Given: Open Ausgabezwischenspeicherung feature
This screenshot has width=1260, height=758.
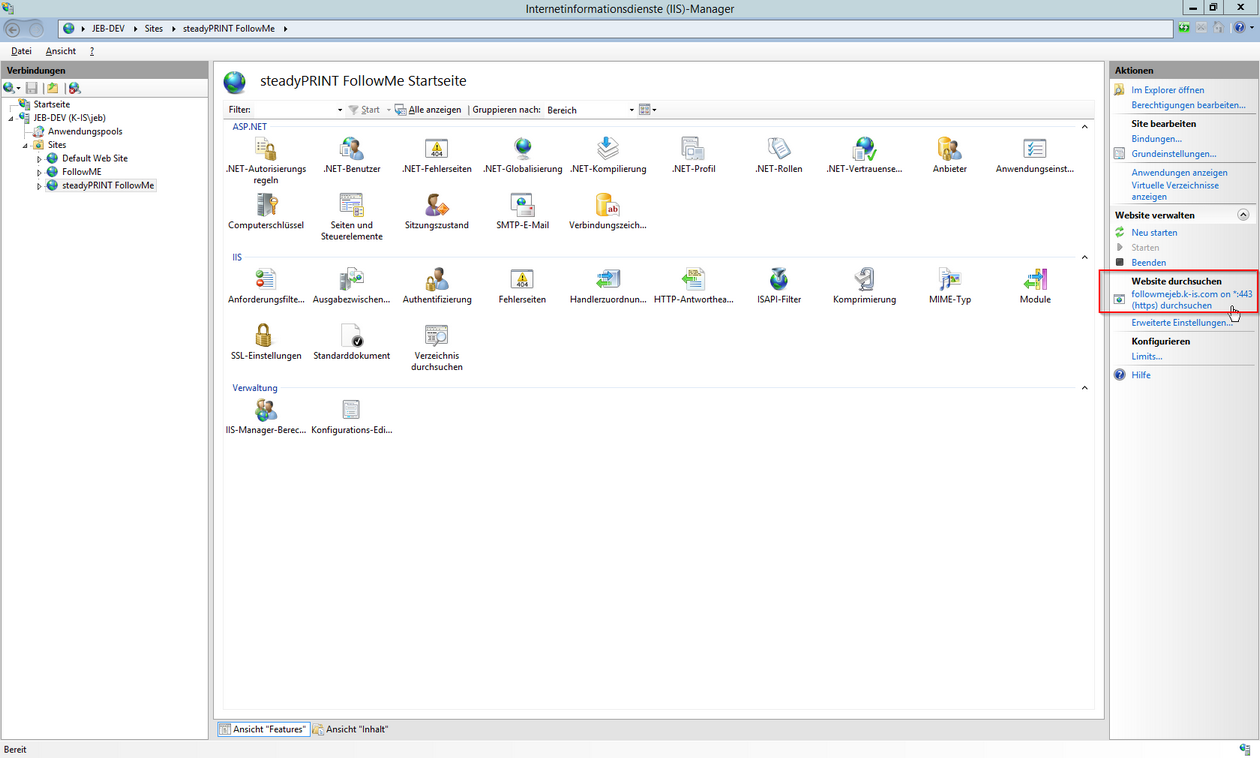Looking at the screenshot, I should coord(352,287).
